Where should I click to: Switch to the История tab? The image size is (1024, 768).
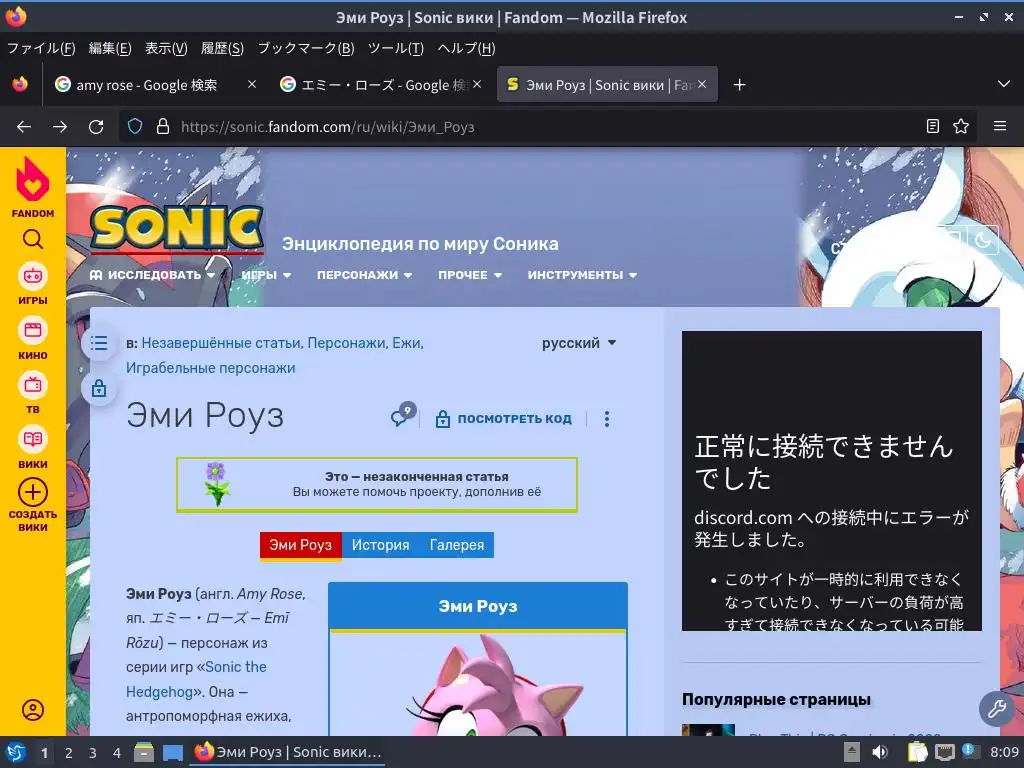[381, 545]
